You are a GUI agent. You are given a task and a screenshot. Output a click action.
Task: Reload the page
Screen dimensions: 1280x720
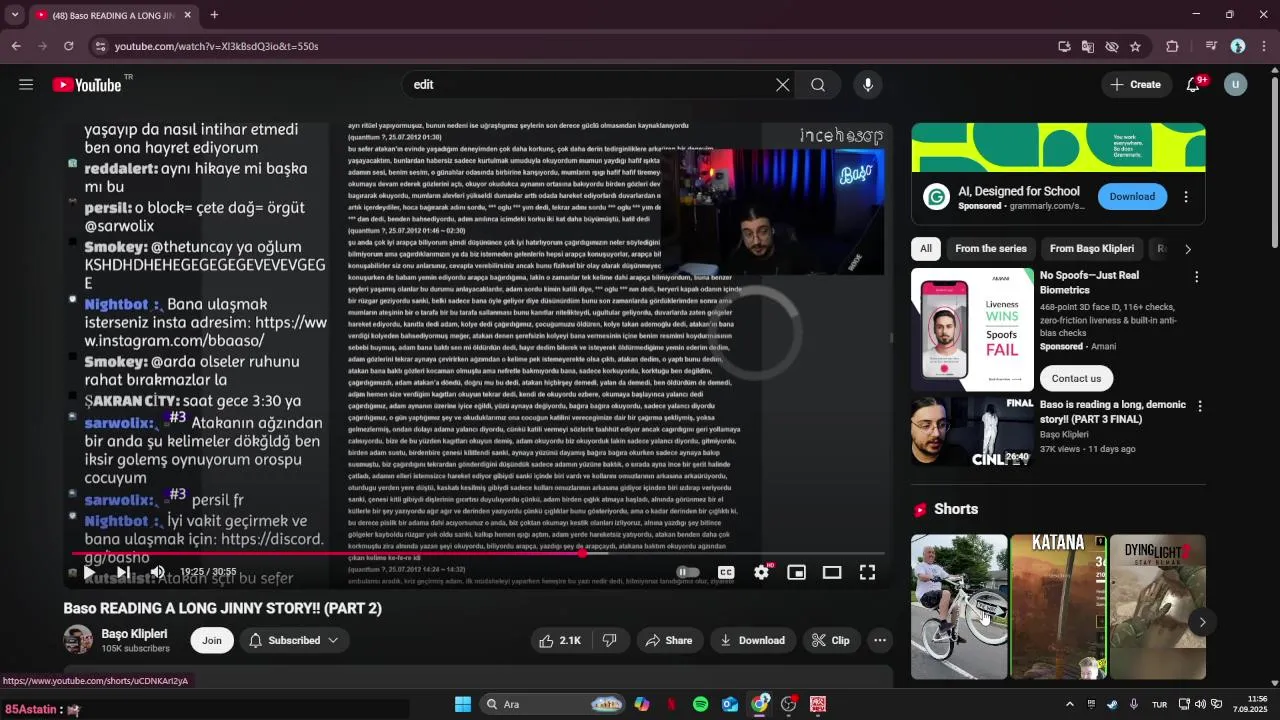pyautogui.click(x=68, y=46)
